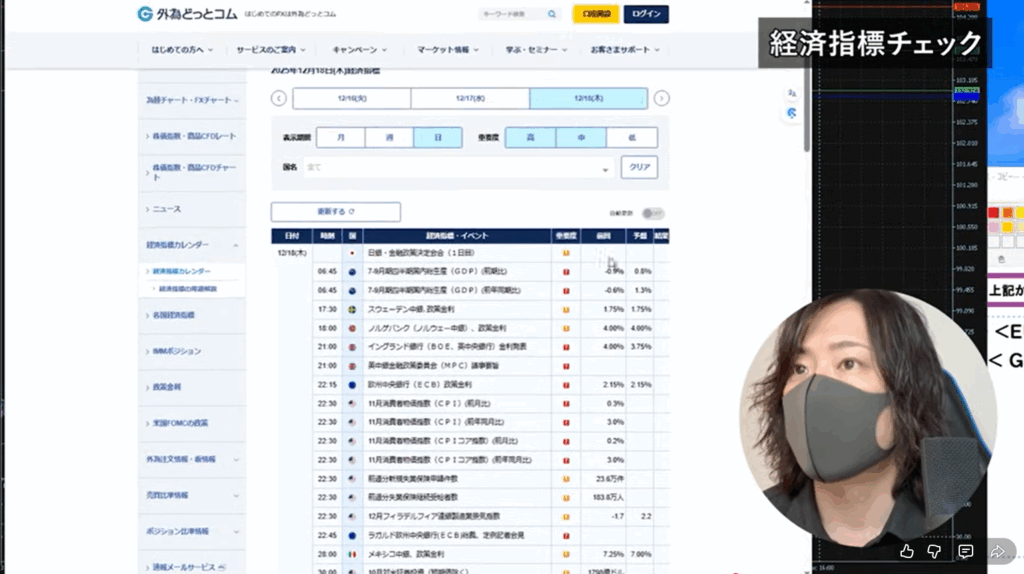Toggle the 低 importance filter
The width and height of the screenshot is (1024, 574).
click(632, 138)
